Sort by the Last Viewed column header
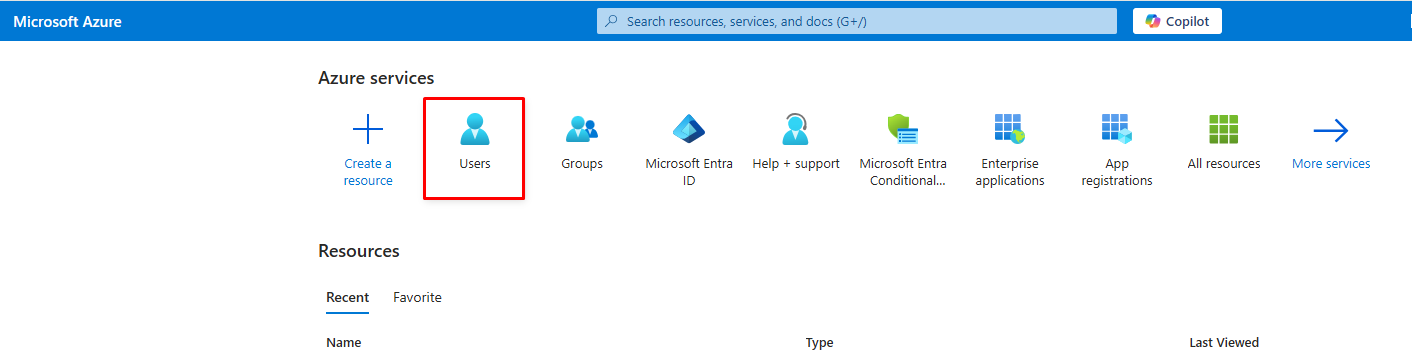Screen dimensions: 1412x363 [1224, 343]
